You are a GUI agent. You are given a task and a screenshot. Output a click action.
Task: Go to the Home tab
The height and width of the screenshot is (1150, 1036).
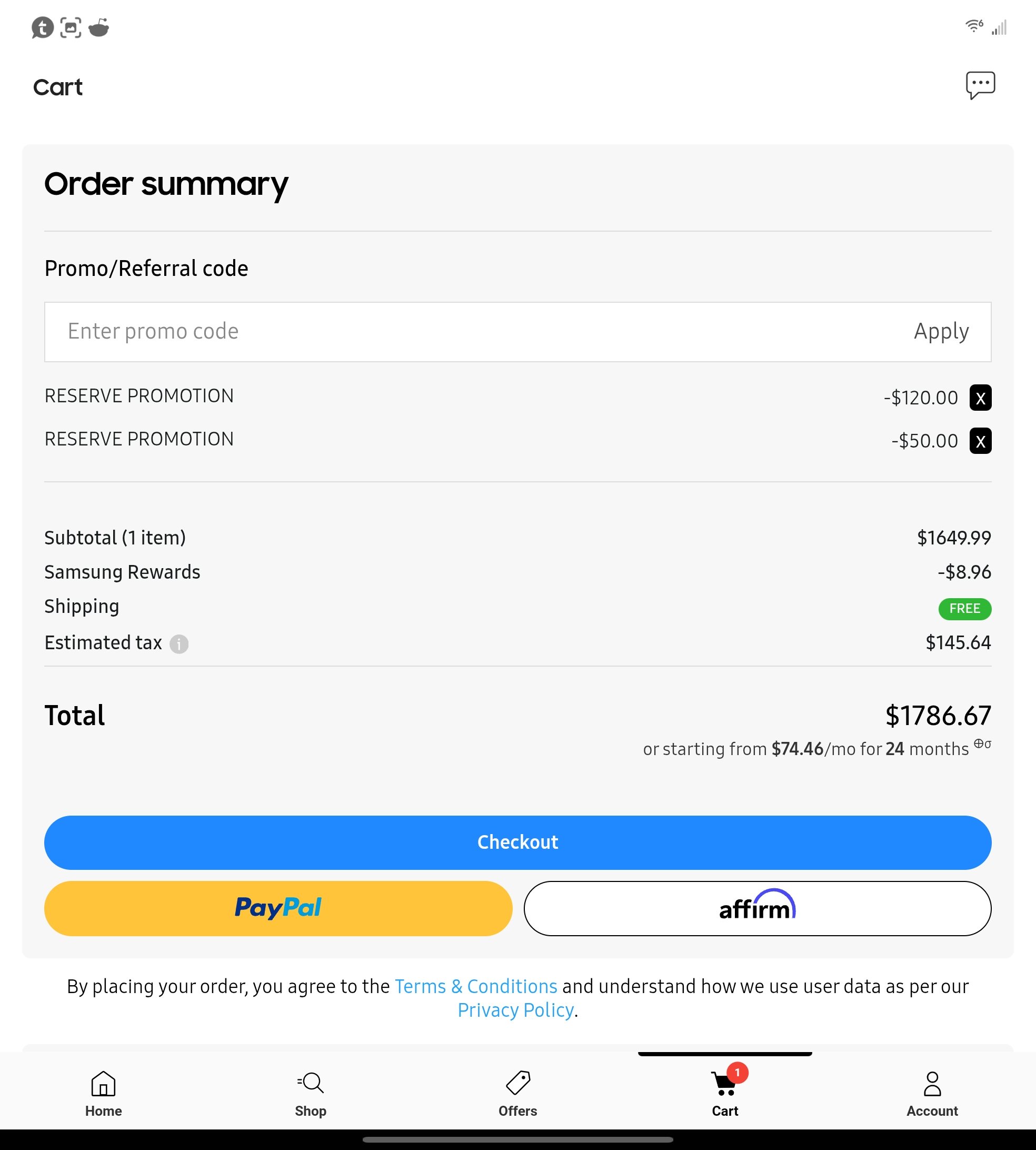103,1093
